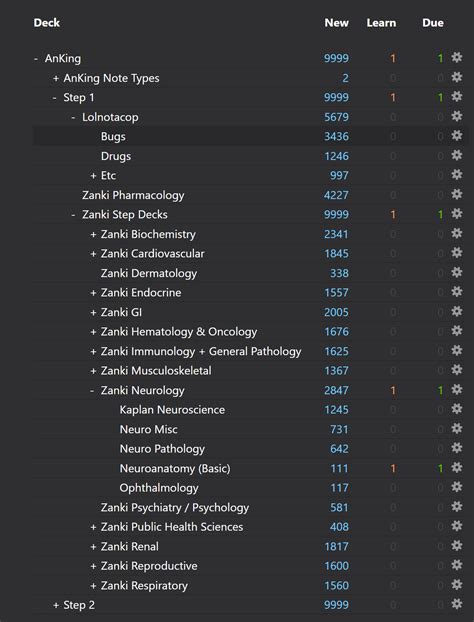This screenshot has width=474, height=622.
Task: Select the Zanki Step Decks row
Action: pos(250,215)
